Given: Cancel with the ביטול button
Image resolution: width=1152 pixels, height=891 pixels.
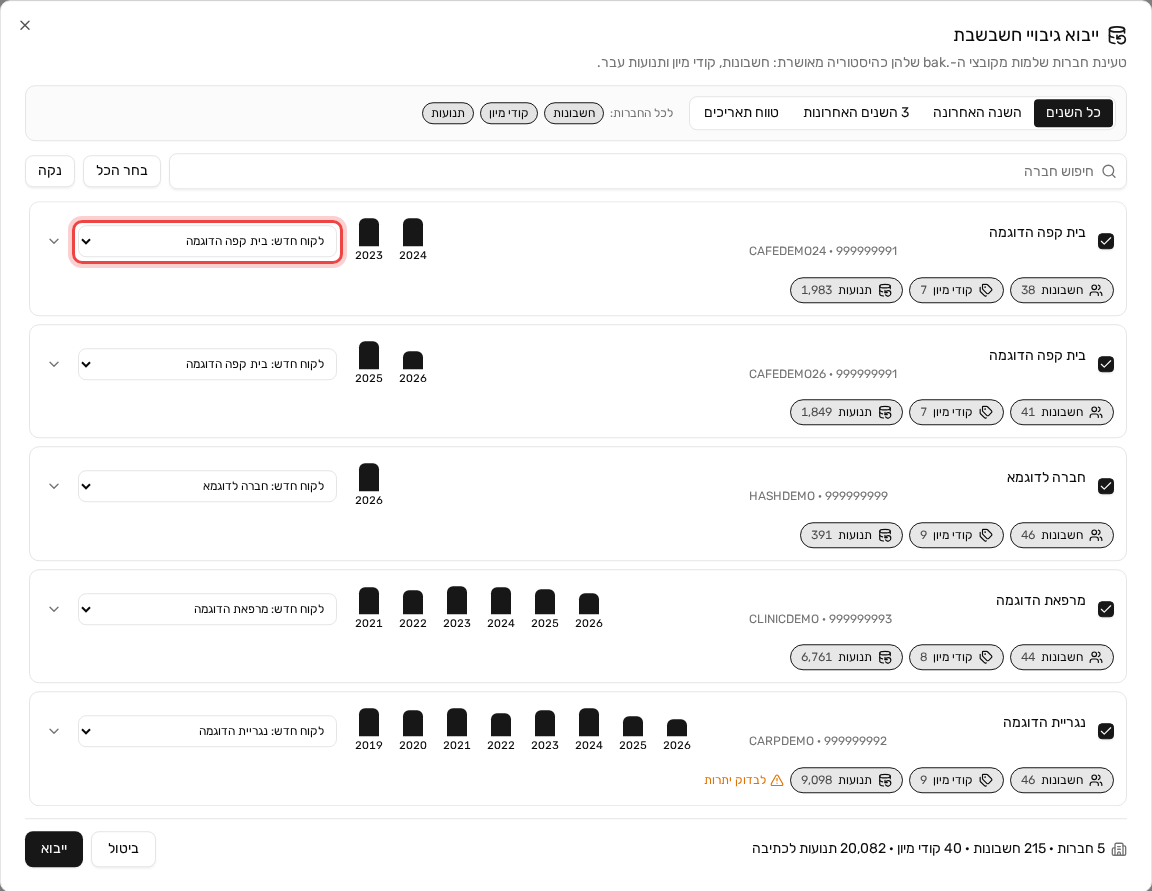Looking at the screenshot, I should tap(123, 849).
